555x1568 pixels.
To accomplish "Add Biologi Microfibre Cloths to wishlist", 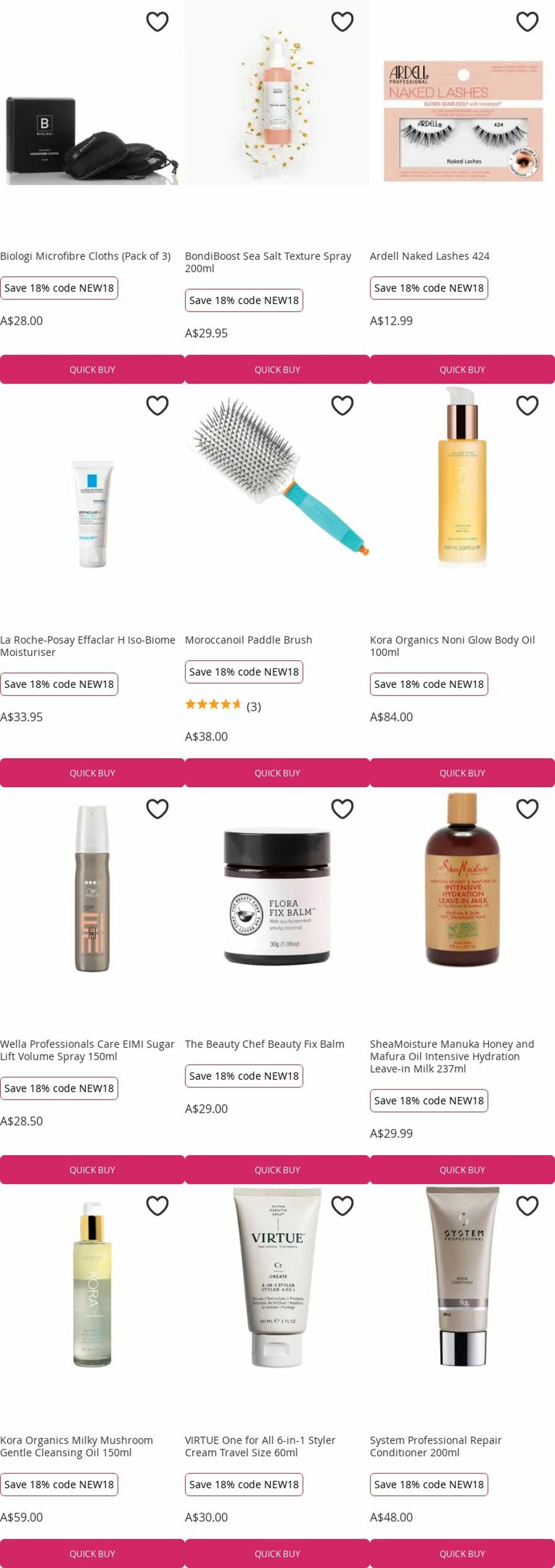I will point(157,22).
